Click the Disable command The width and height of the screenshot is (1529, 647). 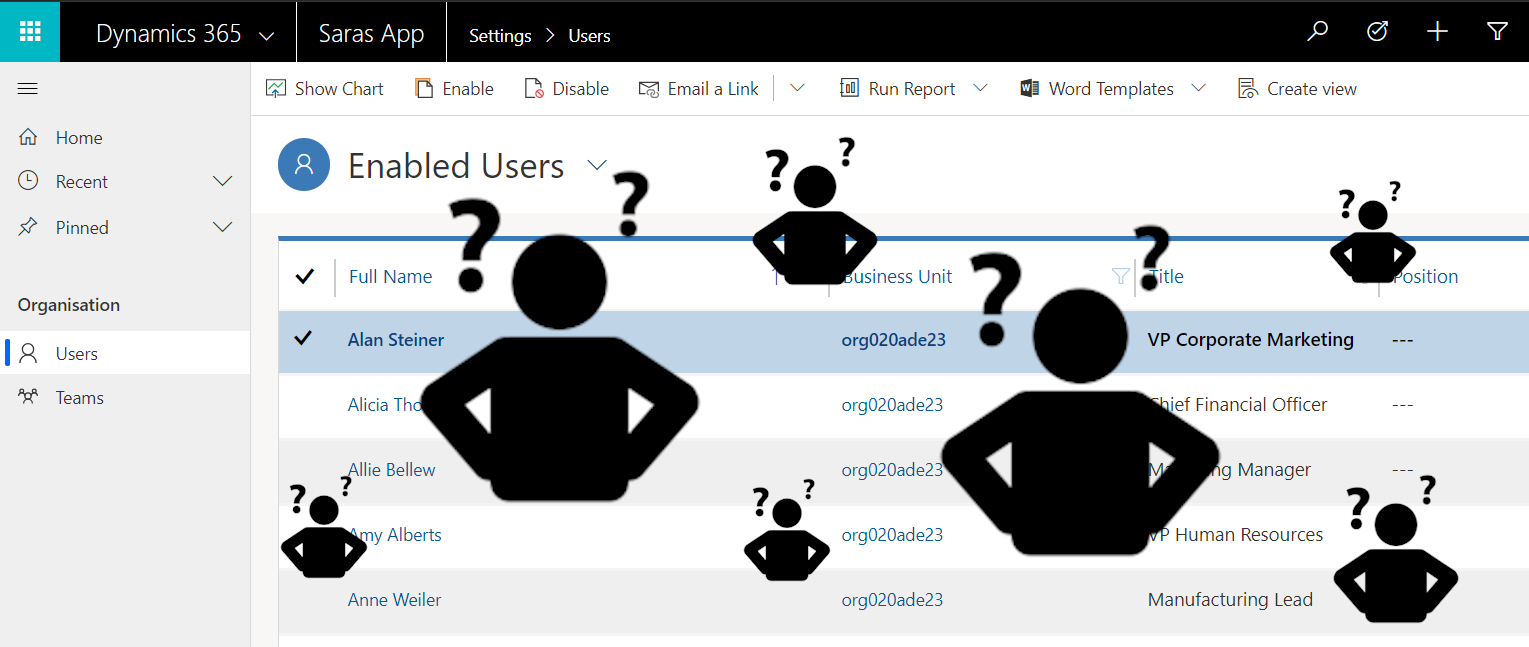pos(566,89)
